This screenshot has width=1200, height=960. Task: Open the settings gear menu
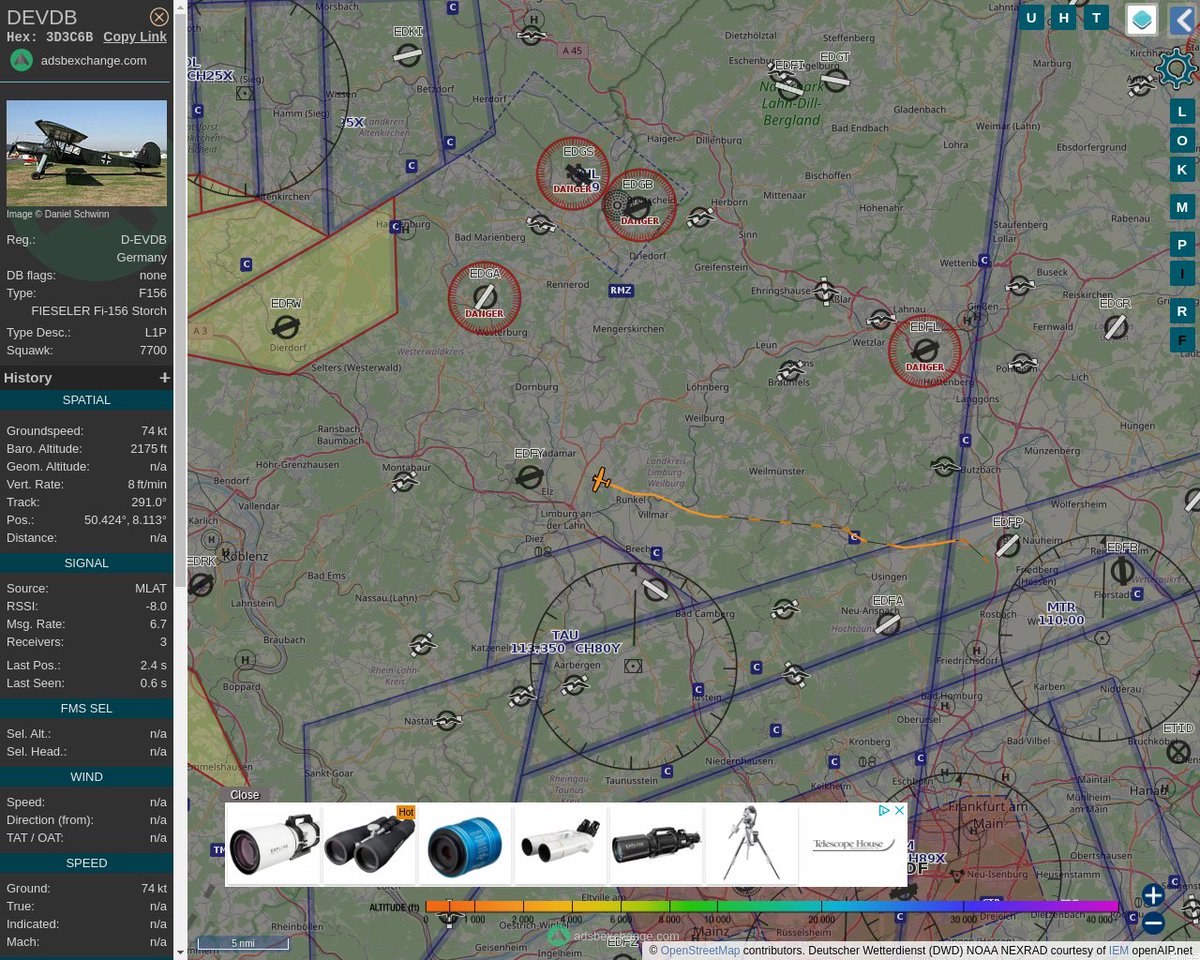(1176, 68)
